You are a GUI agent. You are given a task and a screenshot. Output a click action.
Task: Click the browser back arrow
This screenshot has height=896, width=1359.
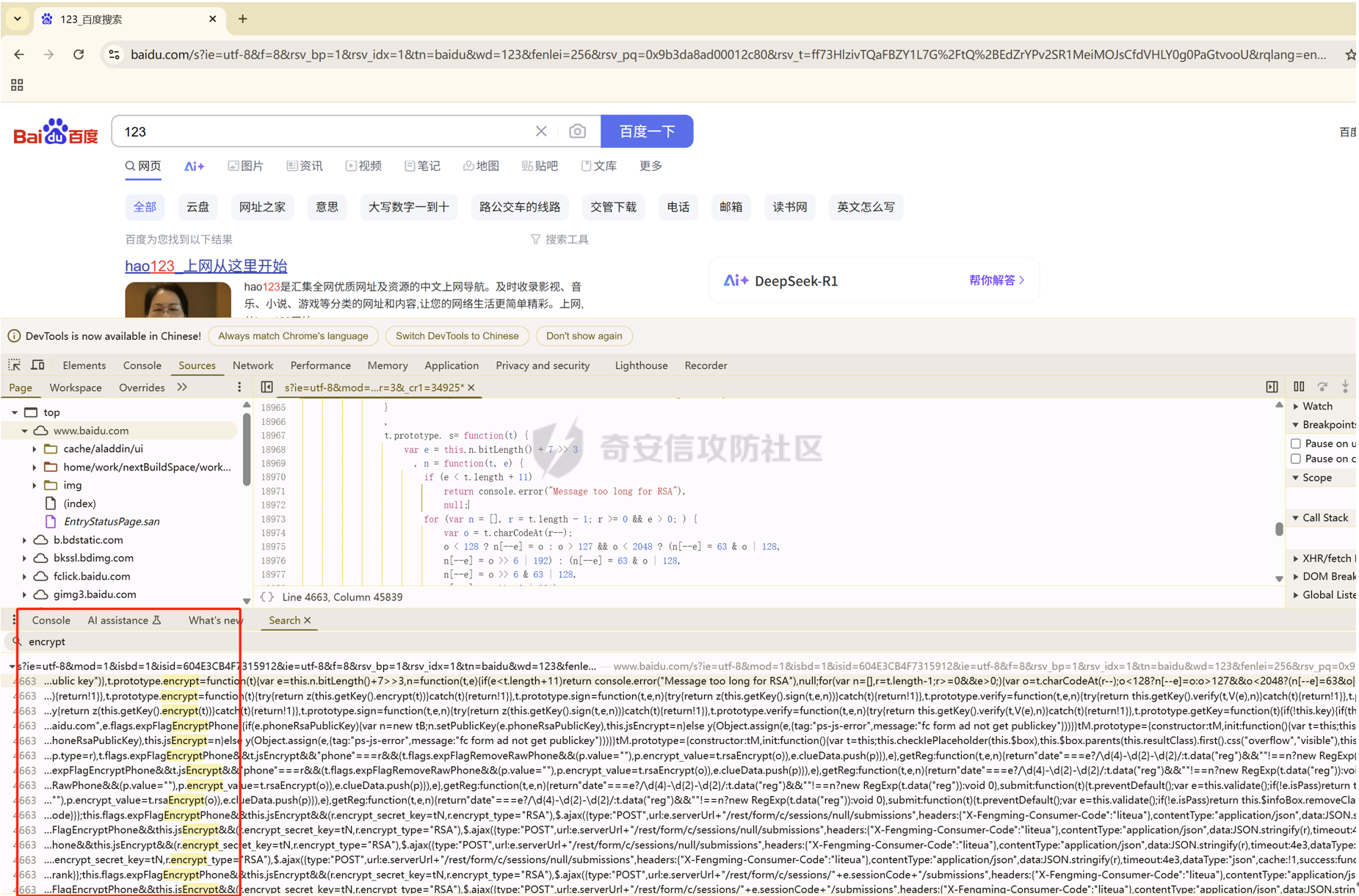click(19, 54)
